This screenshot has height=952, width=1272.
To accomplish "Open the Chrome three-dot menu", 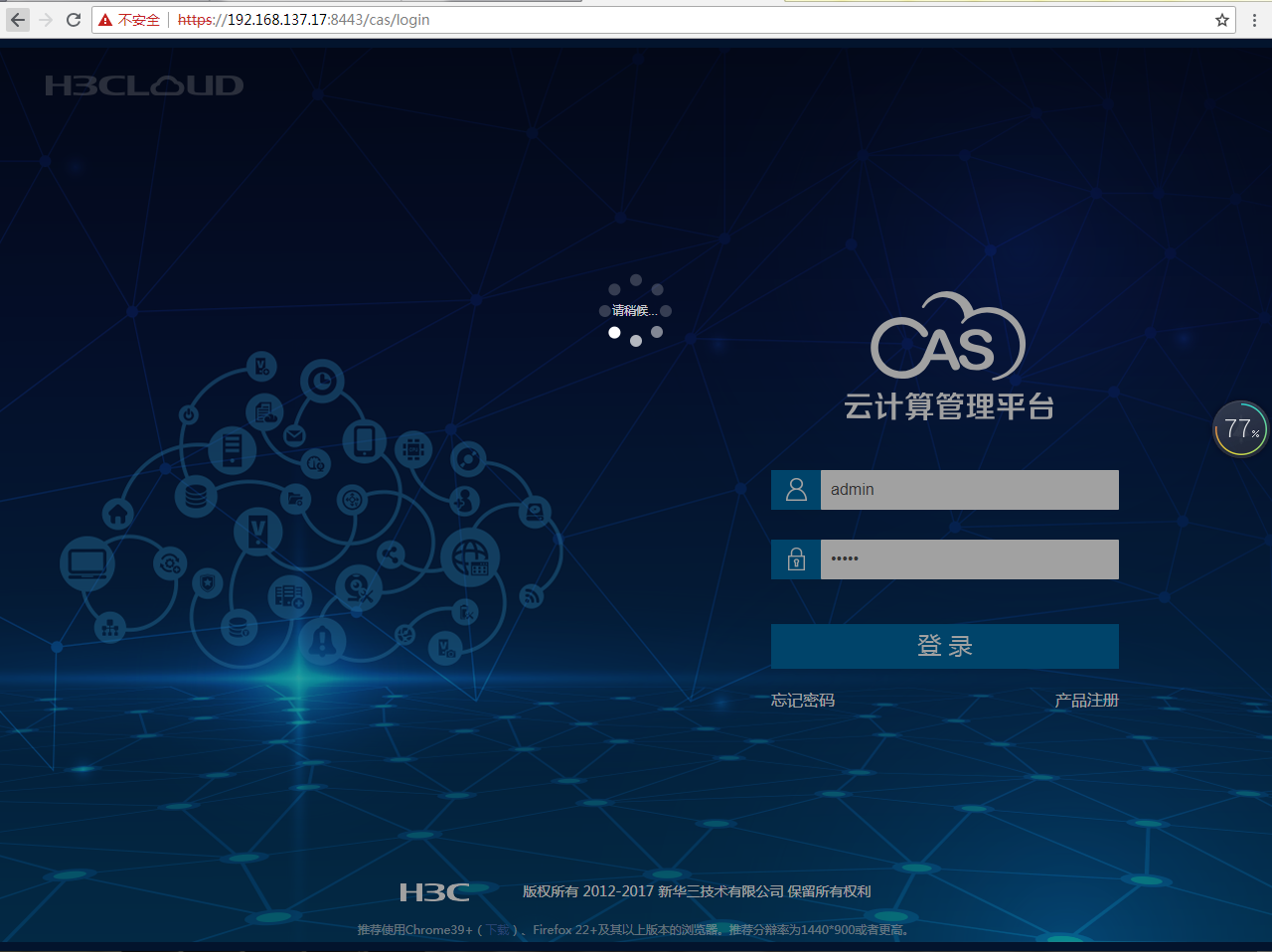I will 1254,20.
